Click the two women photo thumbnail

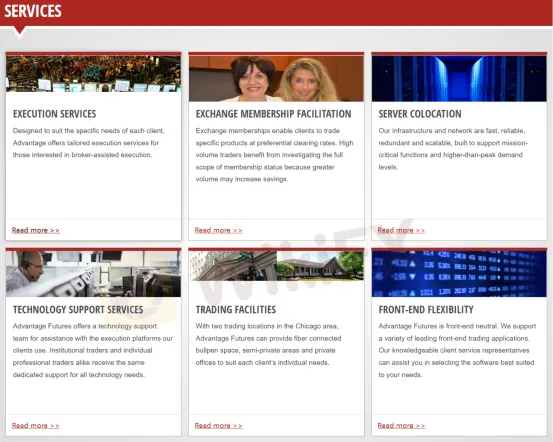[276, 79]
